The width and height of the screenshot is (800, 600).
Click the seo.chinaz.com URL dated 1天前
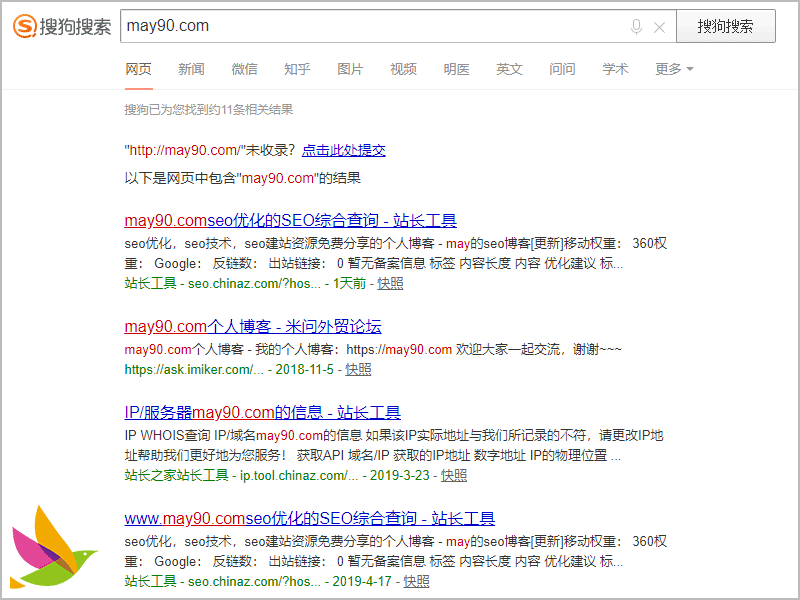255,283
